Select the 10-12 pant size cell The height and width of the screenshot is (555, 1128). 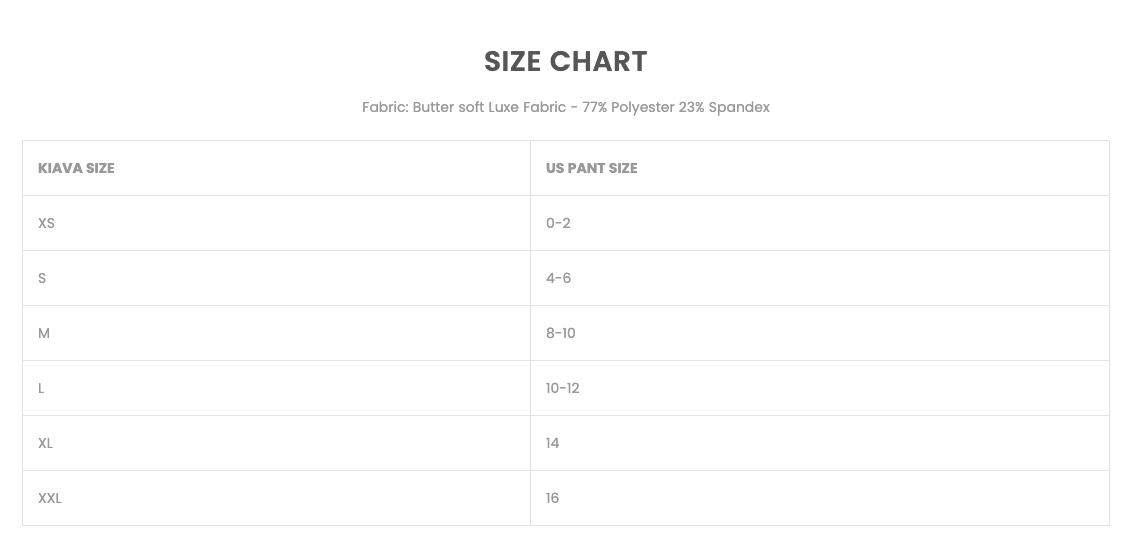[x=562, y=388]
